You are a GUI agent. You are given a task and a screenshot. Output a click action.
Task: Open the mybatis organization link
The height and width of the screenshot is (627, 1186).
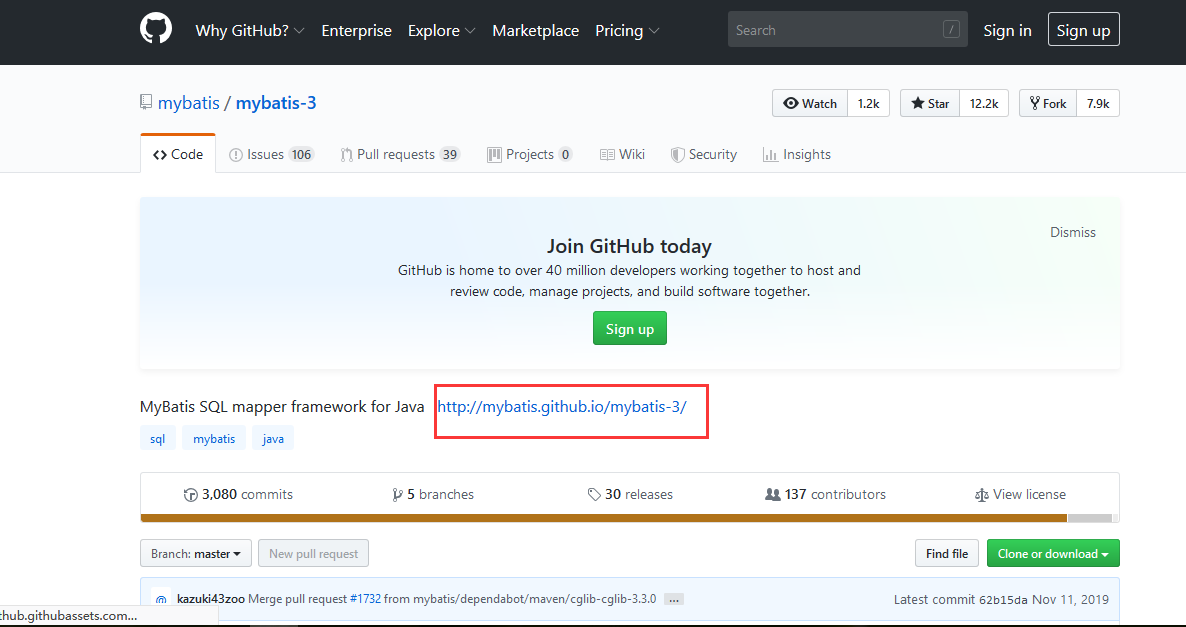tap(188, 103)
